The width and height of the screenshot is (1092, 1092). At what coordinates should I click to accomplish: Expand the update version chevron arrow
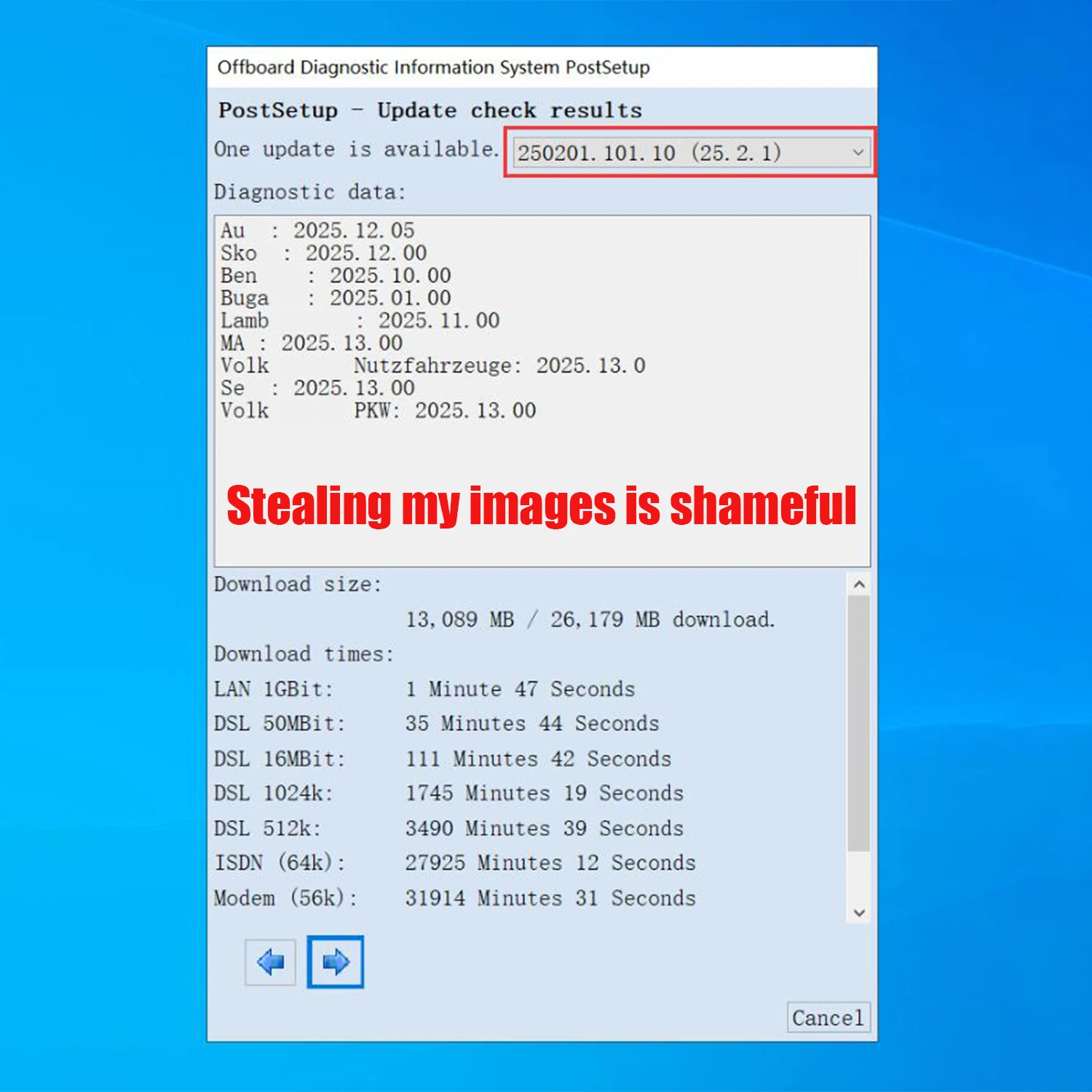click(858, 152)
